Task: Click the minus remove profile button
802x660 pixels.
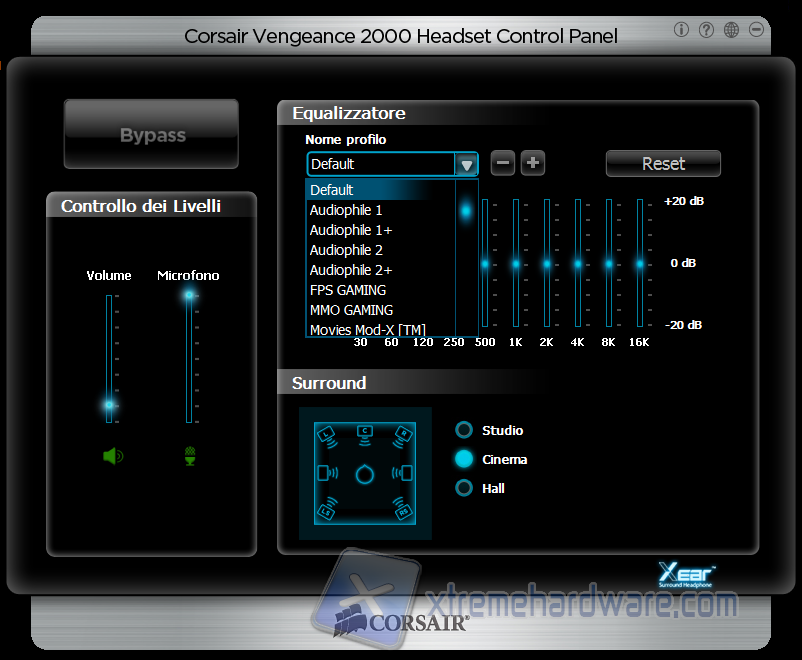Action: coord(503,163)
